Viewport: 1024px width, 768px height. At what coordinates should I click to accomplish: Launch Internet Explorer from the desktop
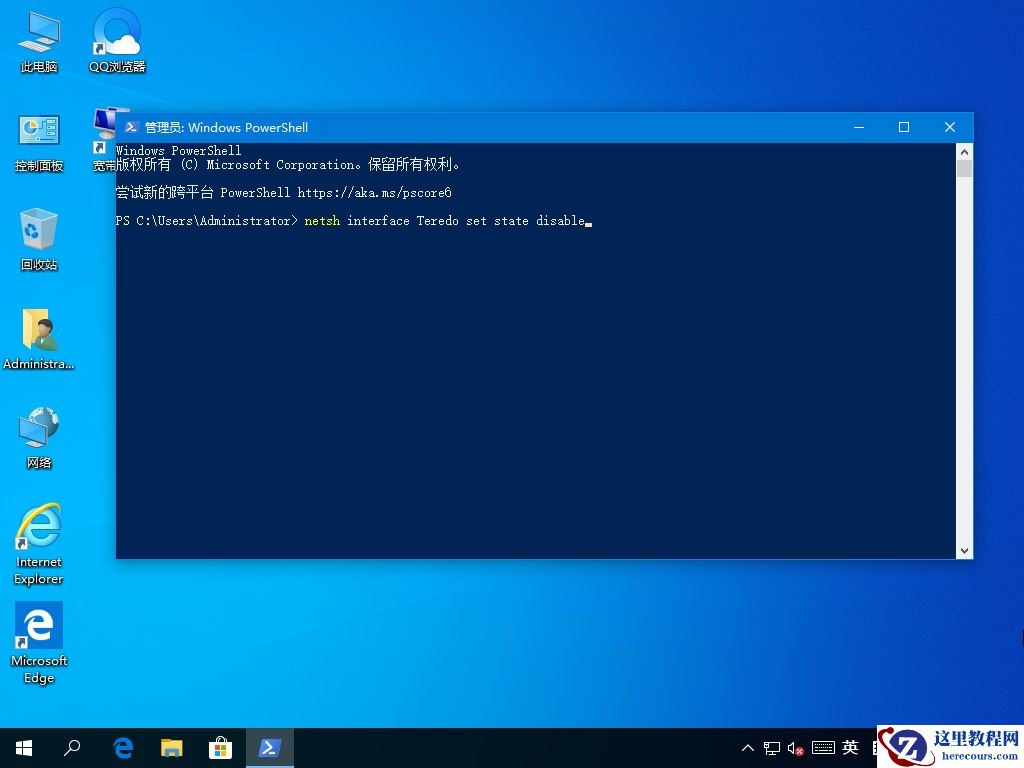(x=38, y=527)
